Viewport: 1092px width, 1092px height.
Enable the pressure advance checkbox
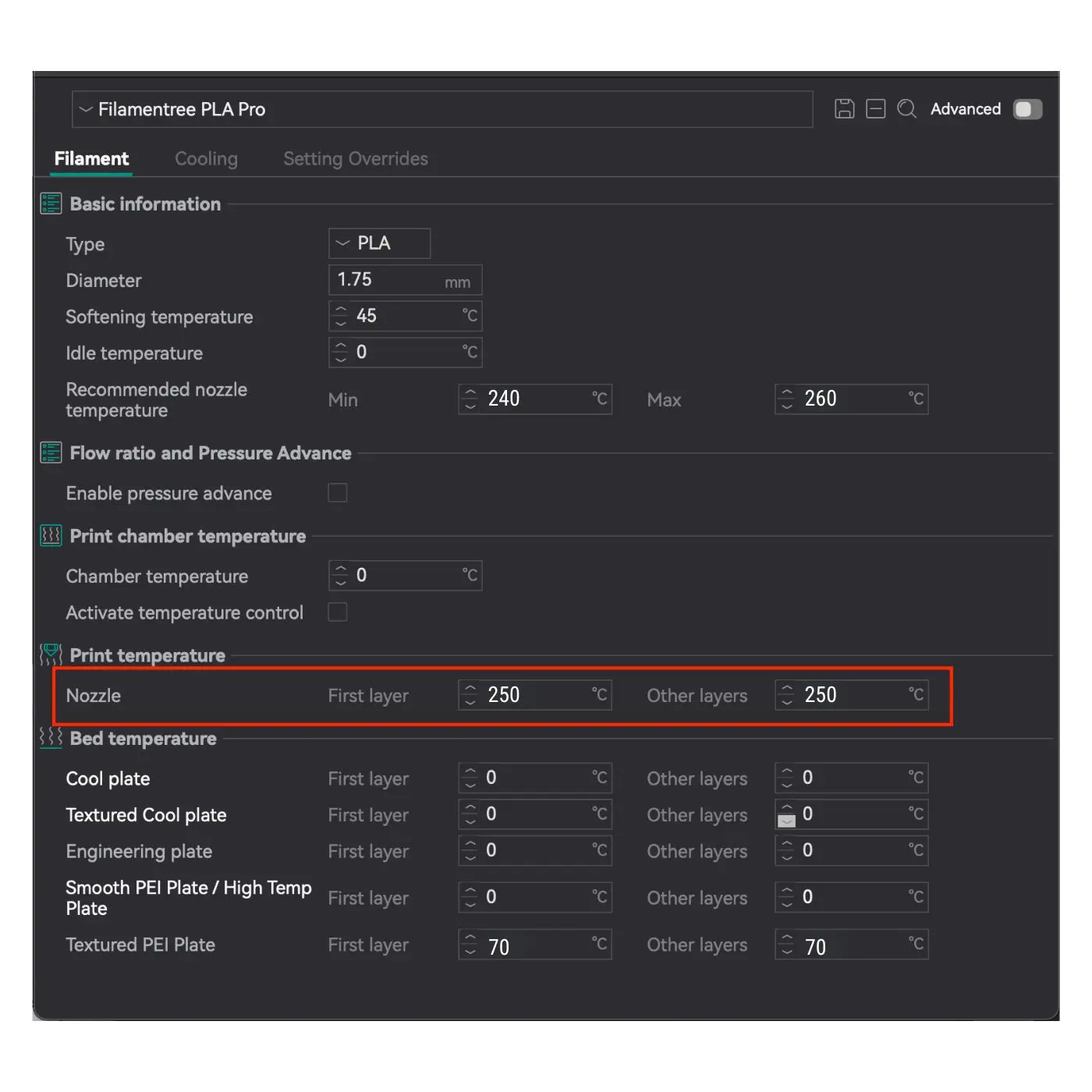[x=338, y=493]
